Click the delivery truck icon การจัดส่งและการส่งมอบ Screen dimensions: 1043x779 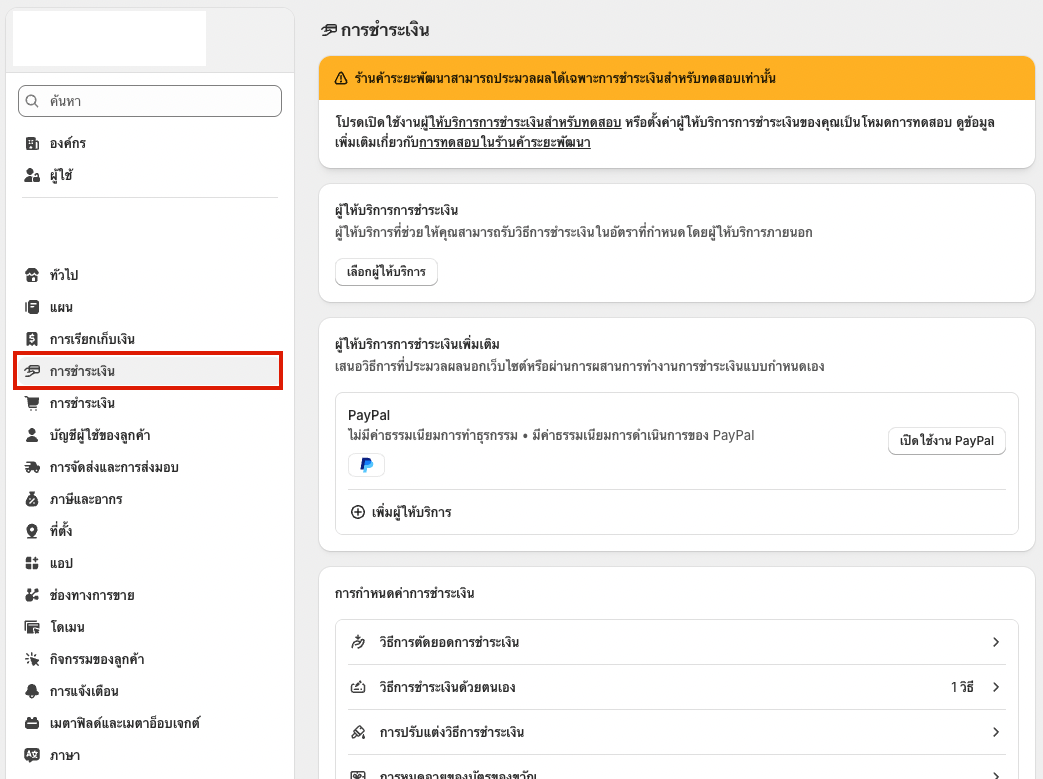32,467
